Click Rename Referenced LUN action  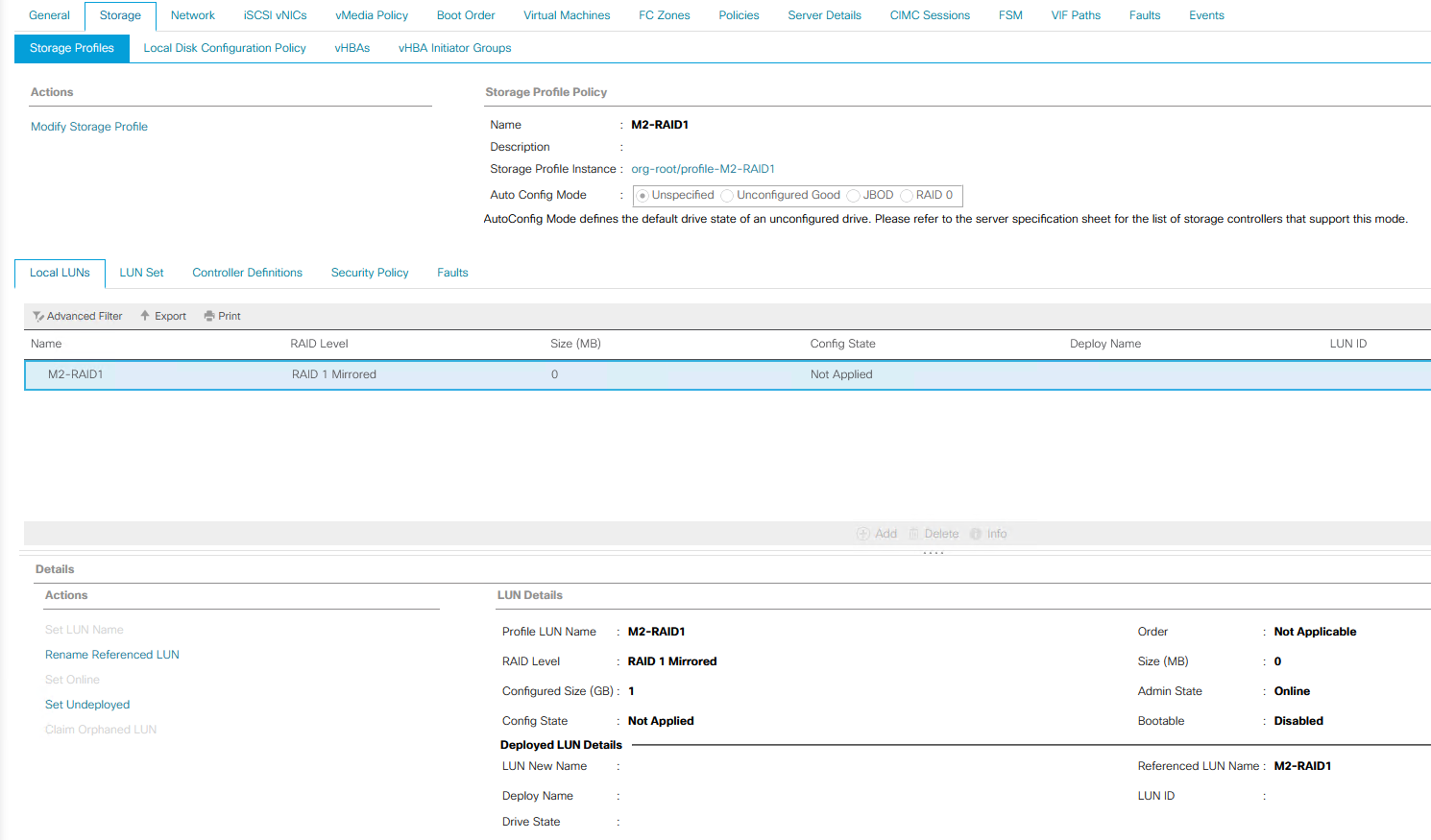pos(111,654)
